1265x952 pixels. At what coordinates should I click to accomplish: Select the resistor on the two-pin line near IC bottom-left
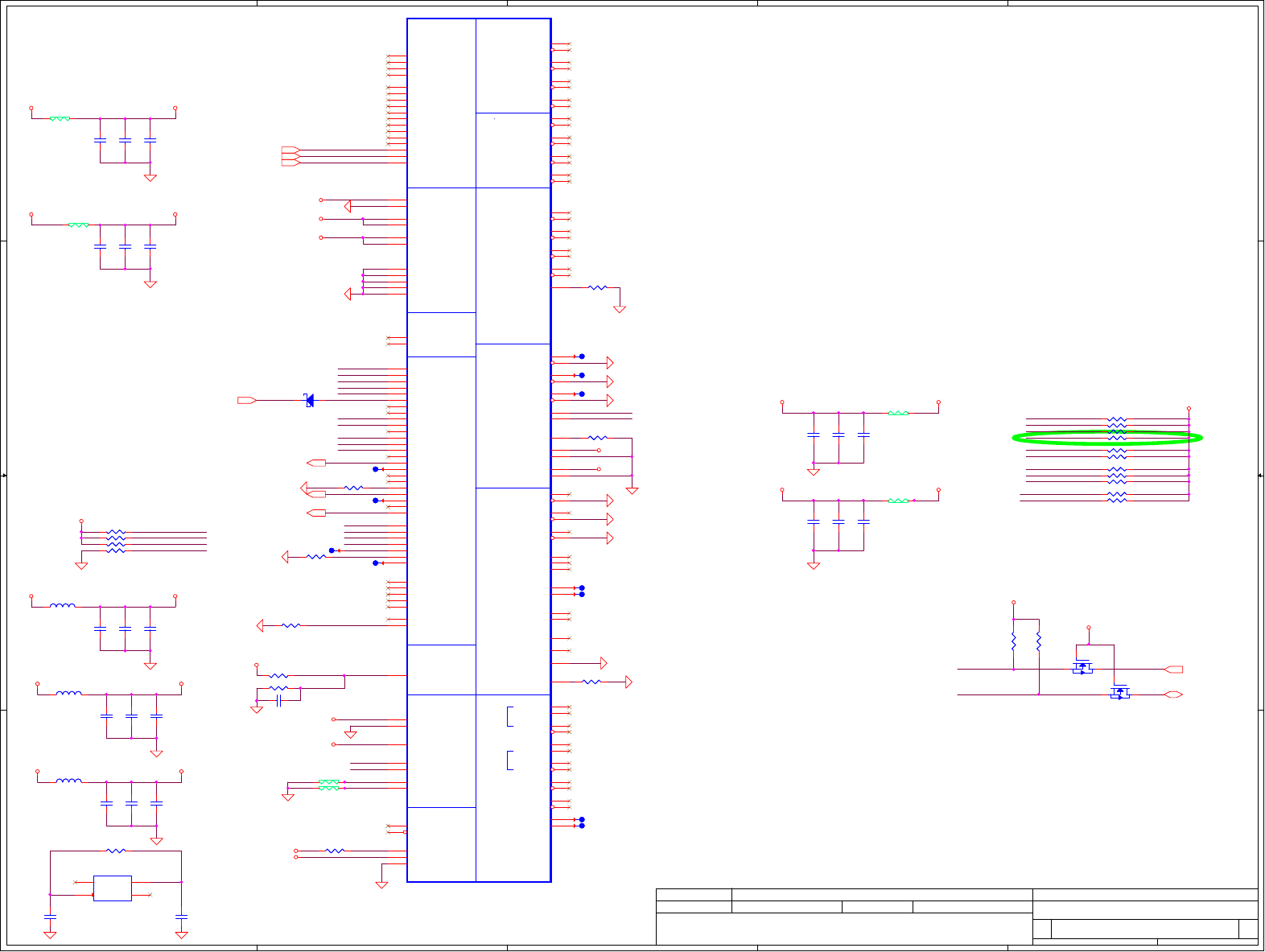(x=335, y=851)
